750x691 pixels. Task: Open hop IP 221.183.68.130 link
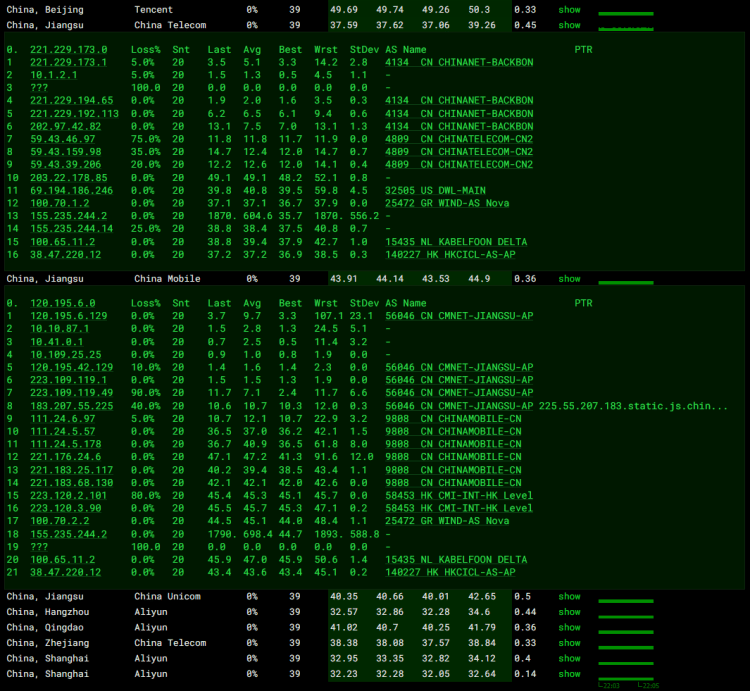pyautogui.click(x=72, y=483)
